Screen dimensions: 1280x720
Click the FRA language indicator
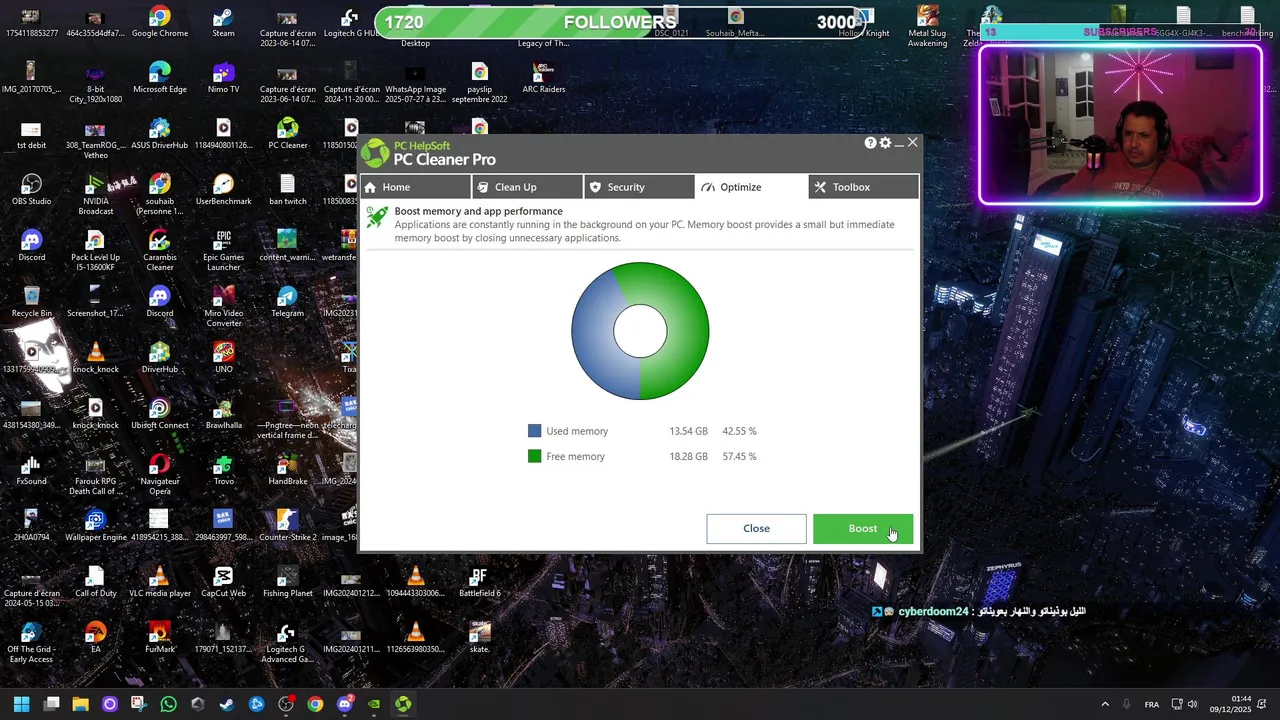click(x=1152, y=704)
